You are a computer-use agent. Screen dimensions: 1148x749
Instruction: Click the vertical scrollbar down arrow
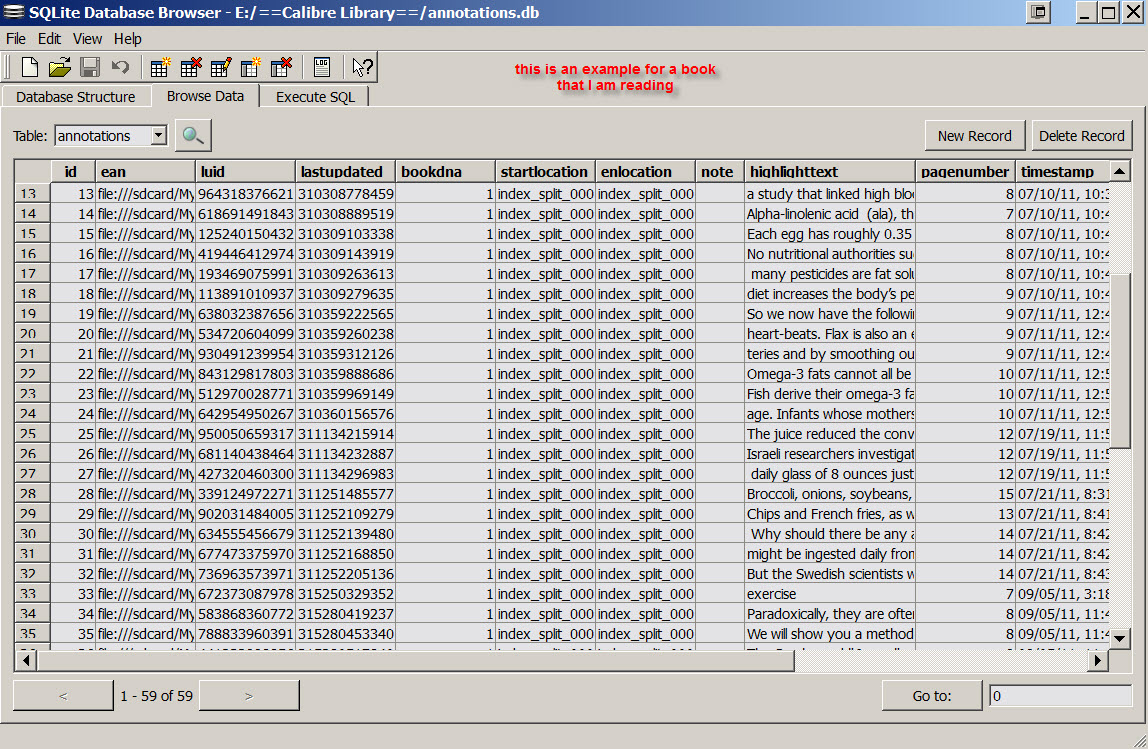point(1119,638)
